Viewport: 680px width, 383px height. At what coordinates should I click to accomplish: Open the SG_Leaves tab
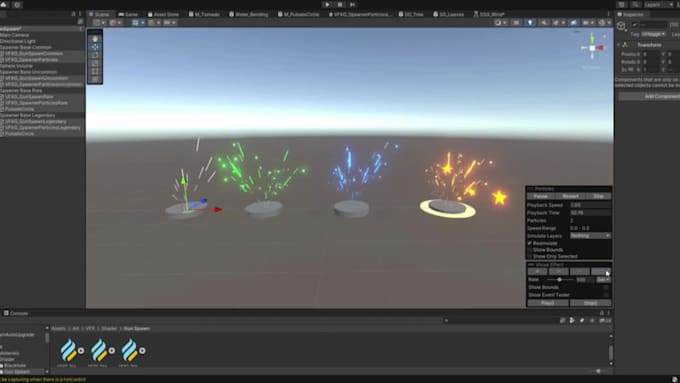click(x=448, y=14)
